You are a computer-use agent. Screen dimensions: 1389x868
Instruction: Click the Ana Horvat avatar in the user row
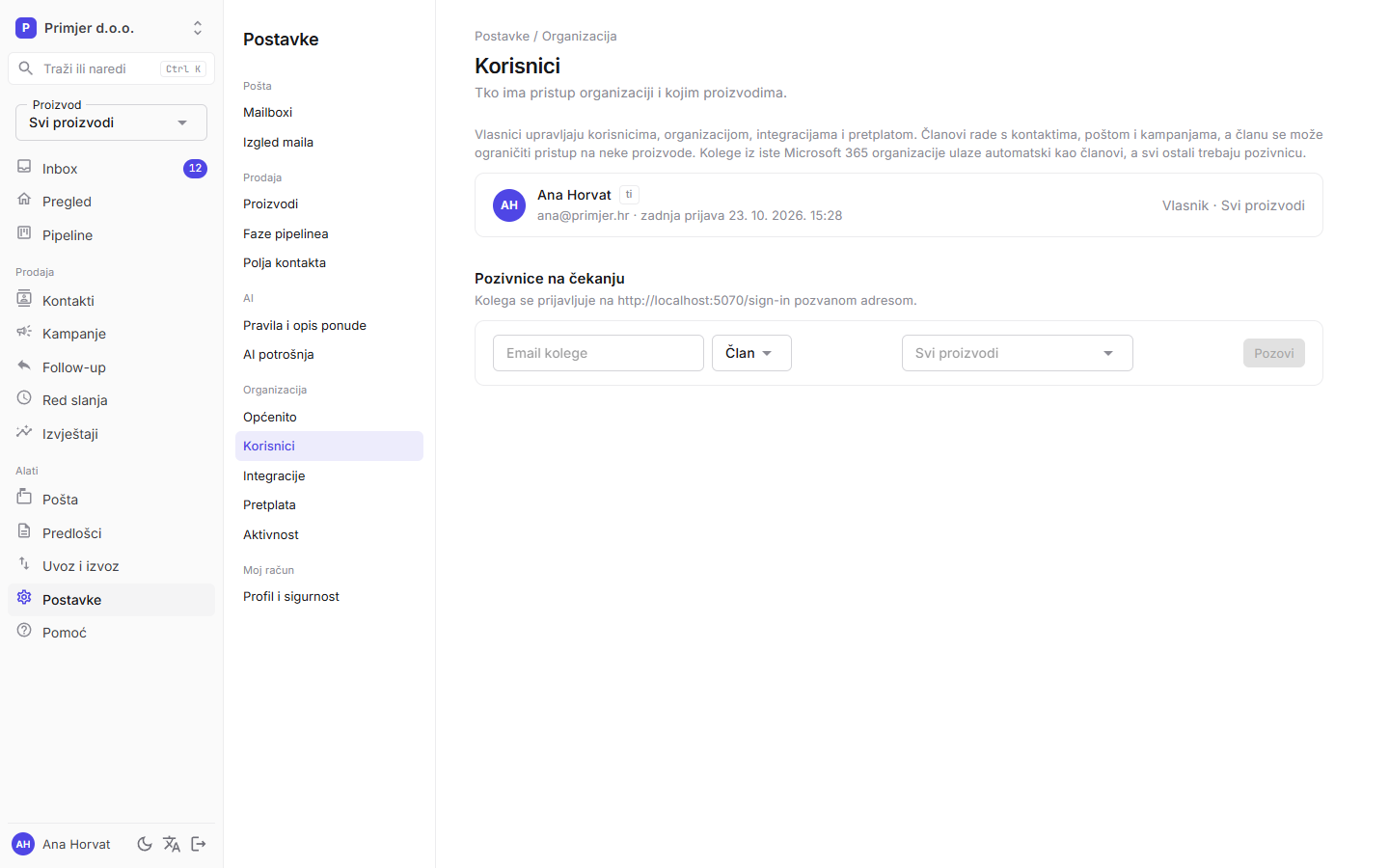pyautogui.click(x=509, y=204)
